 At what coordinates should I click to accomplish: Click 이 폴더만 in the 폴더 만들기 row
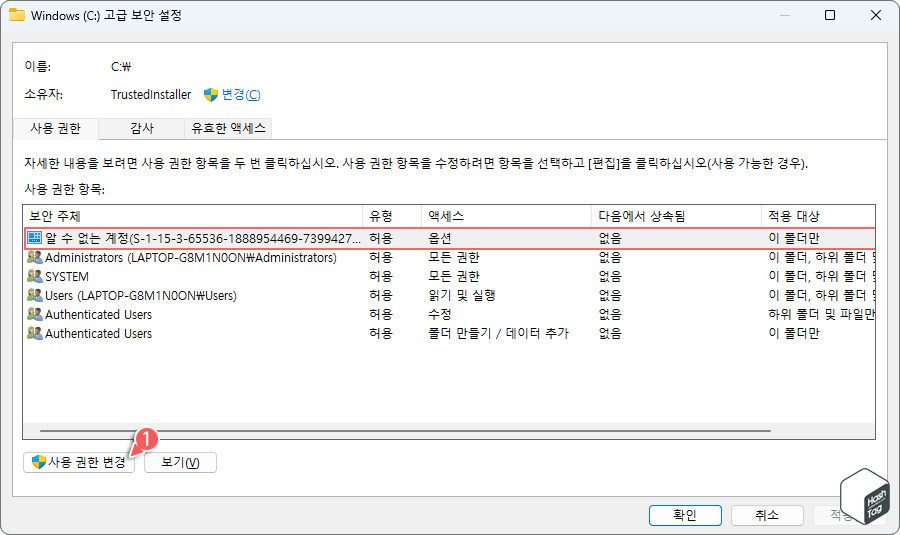point(794,333)
